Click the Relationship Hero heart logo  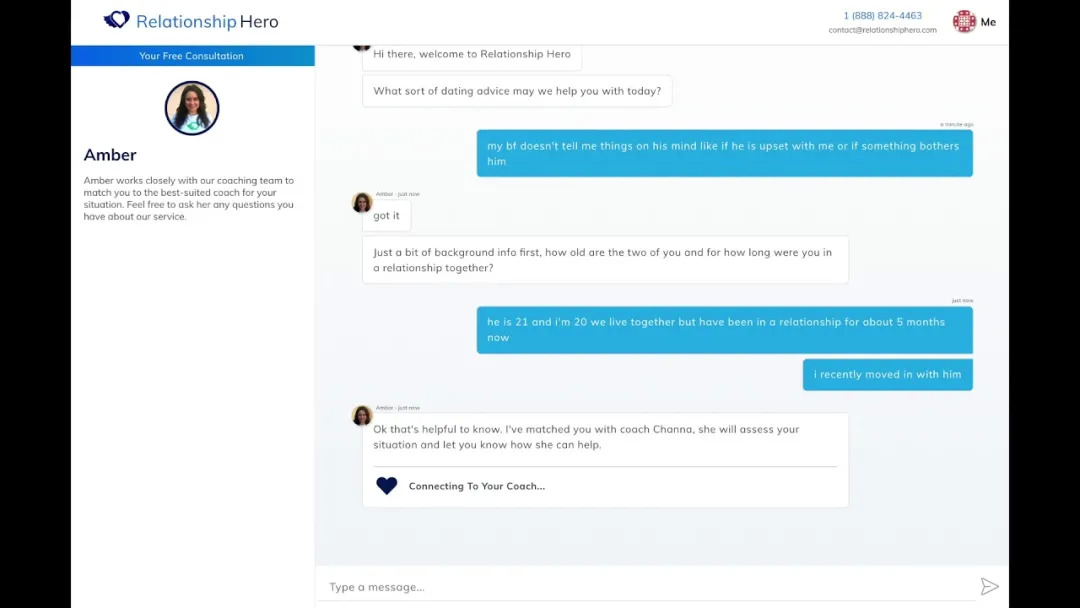(117, 20)
